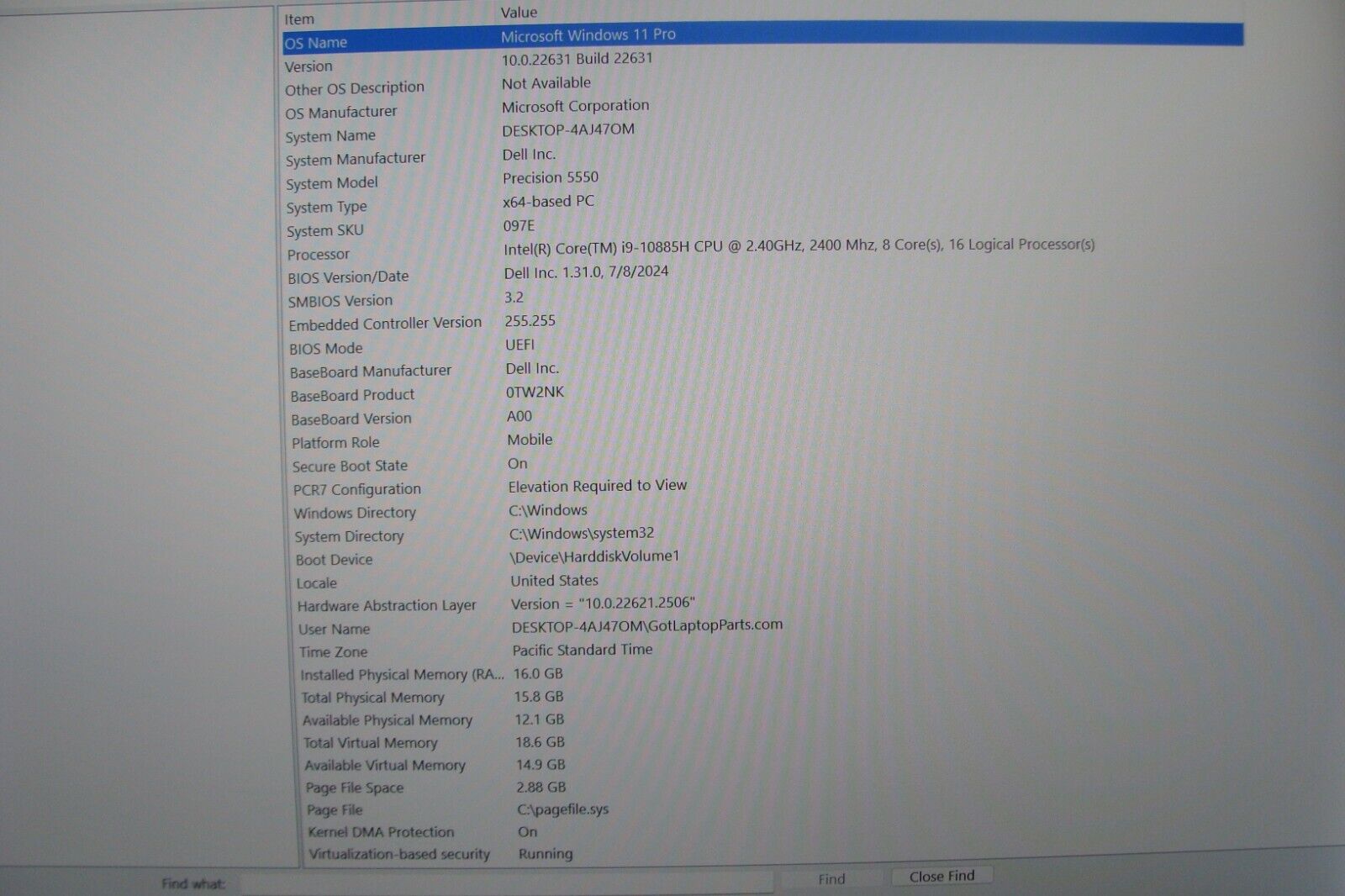Select the Time Zone row
Viewport: 1345px width, 896px height.
(333, 652)
